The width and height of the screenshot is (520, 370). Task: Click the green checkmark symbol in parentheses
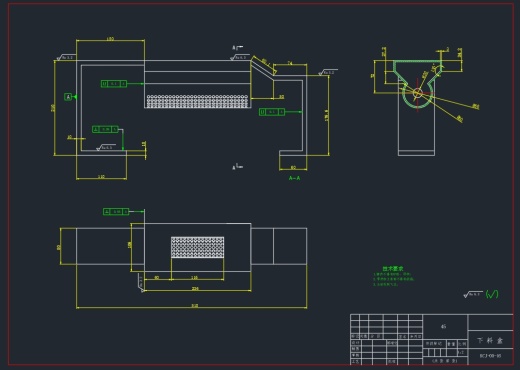coord(492,294)
